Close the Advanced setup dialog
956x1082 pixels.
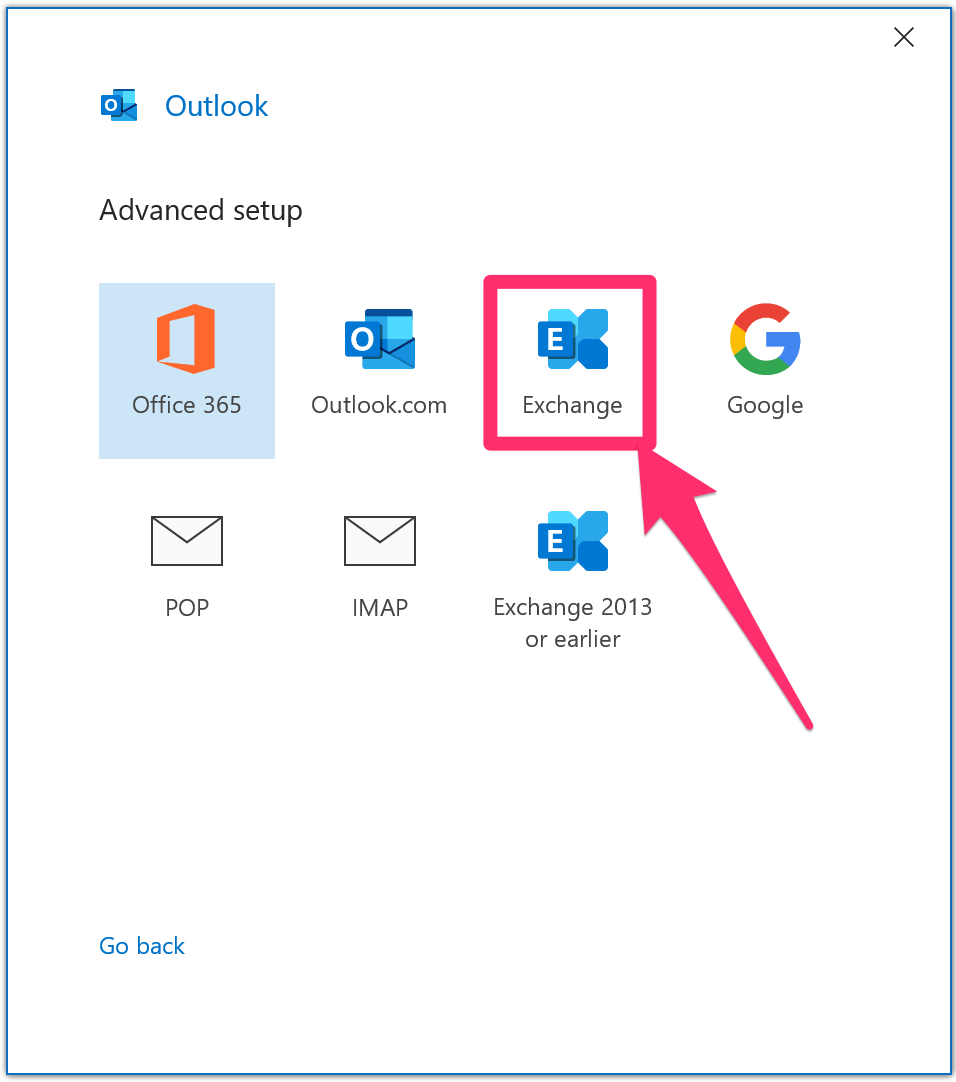[904, 37]
